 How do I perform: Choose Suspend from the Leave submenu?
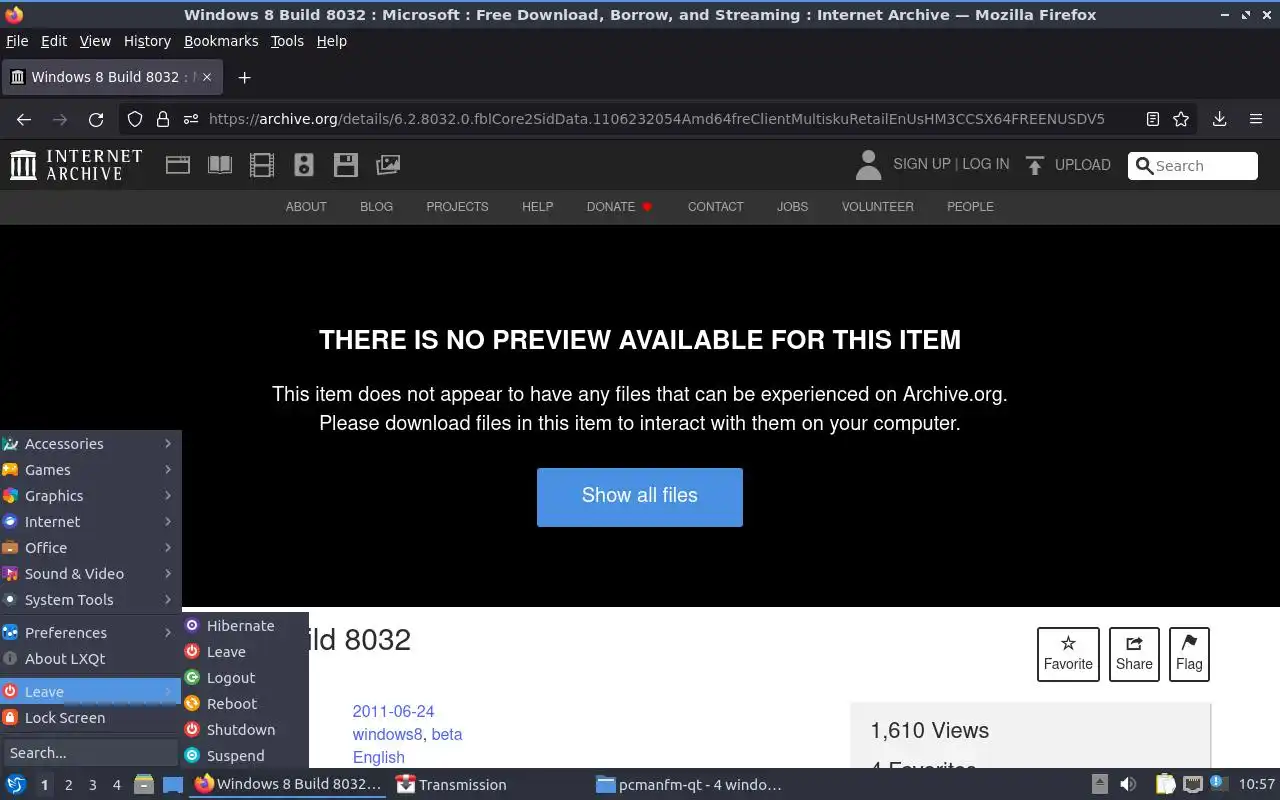pos(245,756)
